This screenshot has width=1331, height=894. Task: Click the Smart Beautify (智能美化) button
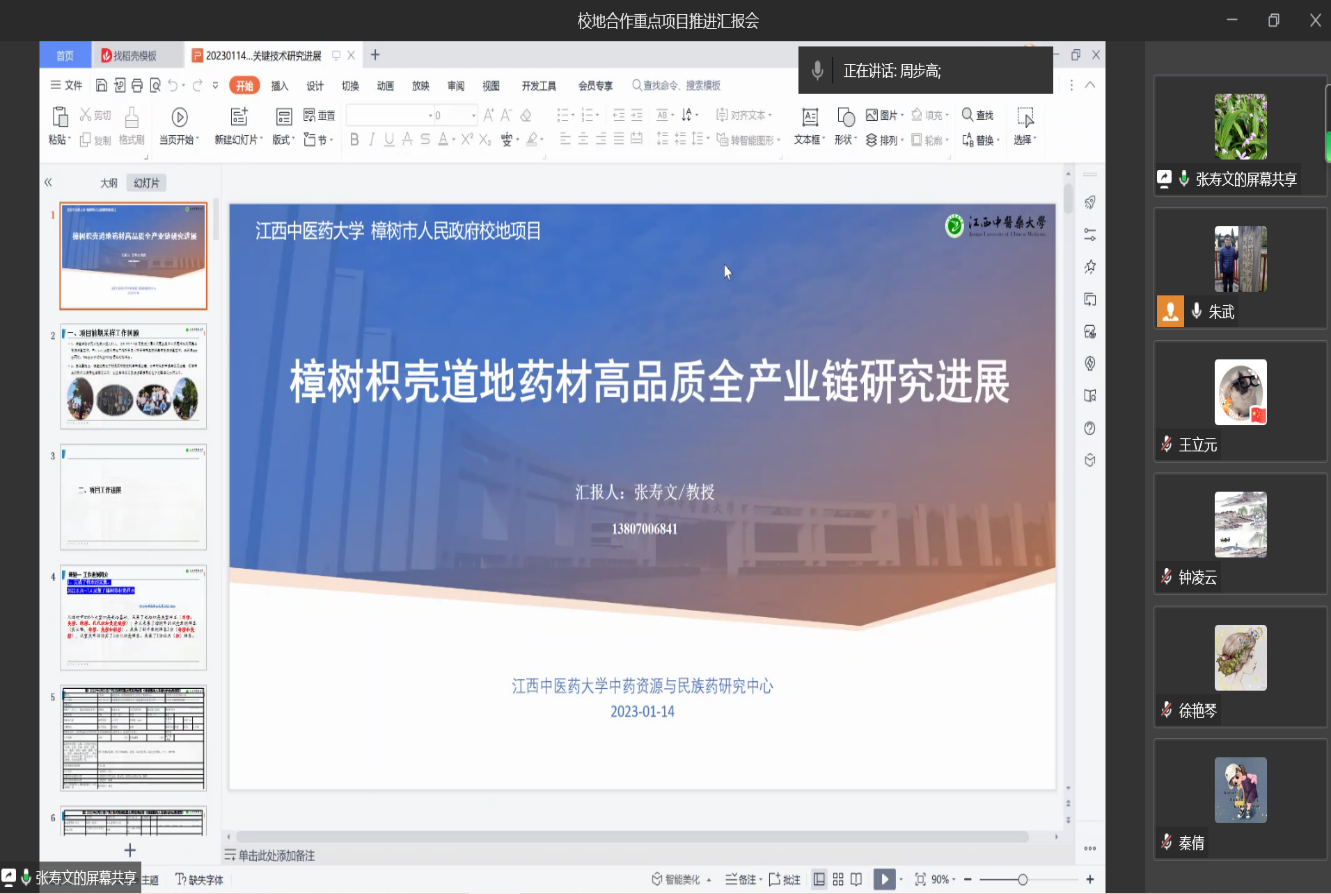682,880
